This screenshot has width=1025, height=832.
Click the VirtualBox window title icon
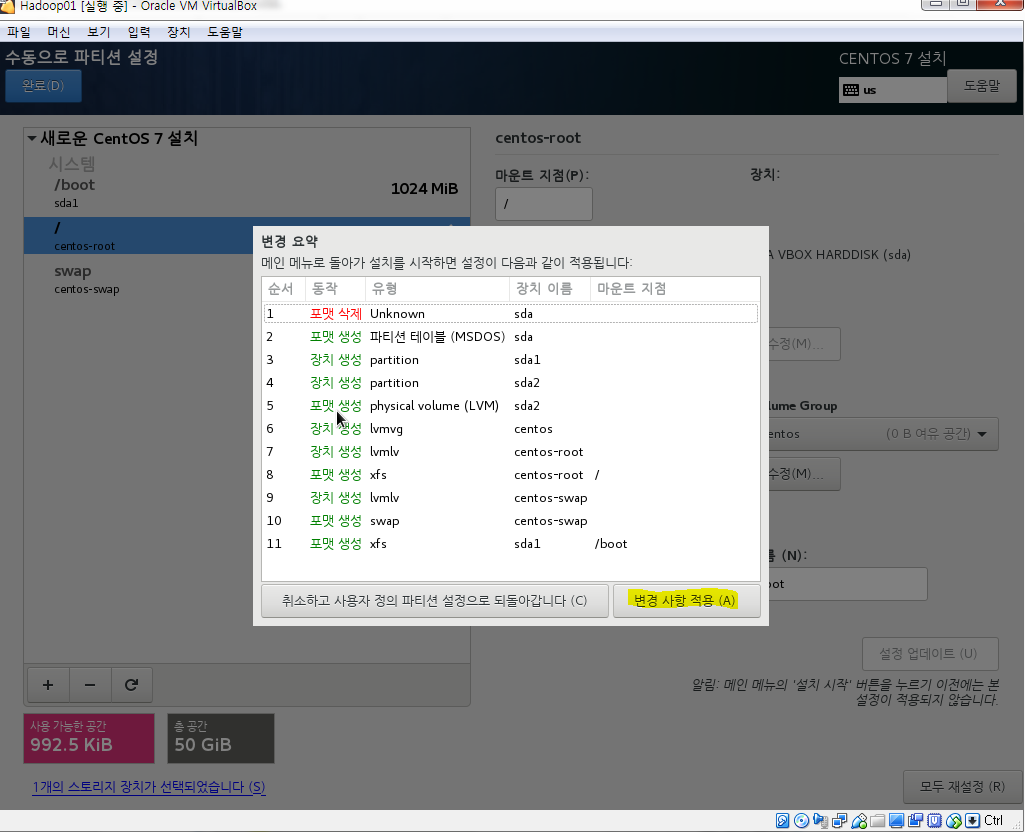tap(7, 7)
